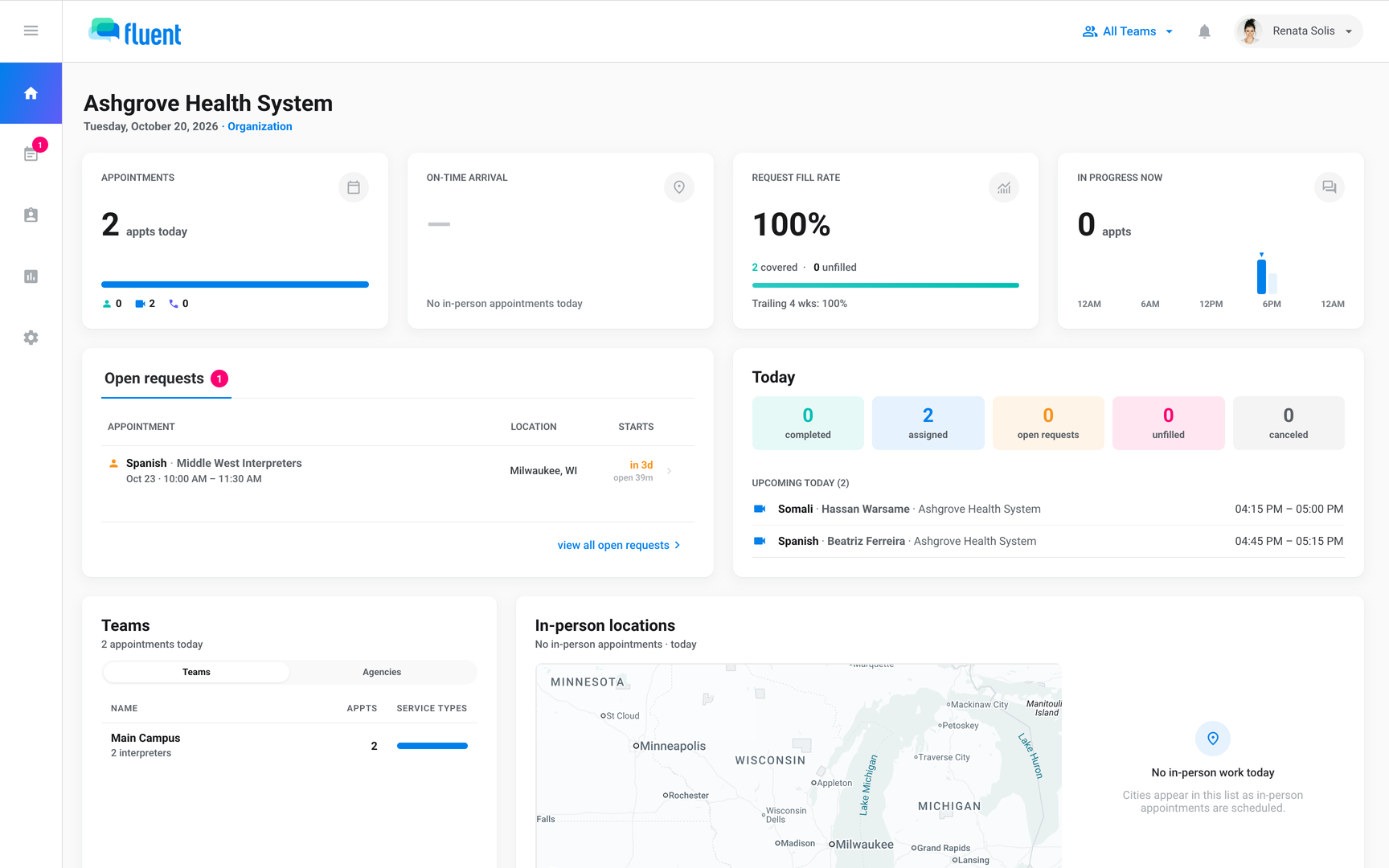Click view all open requests link
Image resolution: width=1389 pixels, height=868 pixels.
619,545
